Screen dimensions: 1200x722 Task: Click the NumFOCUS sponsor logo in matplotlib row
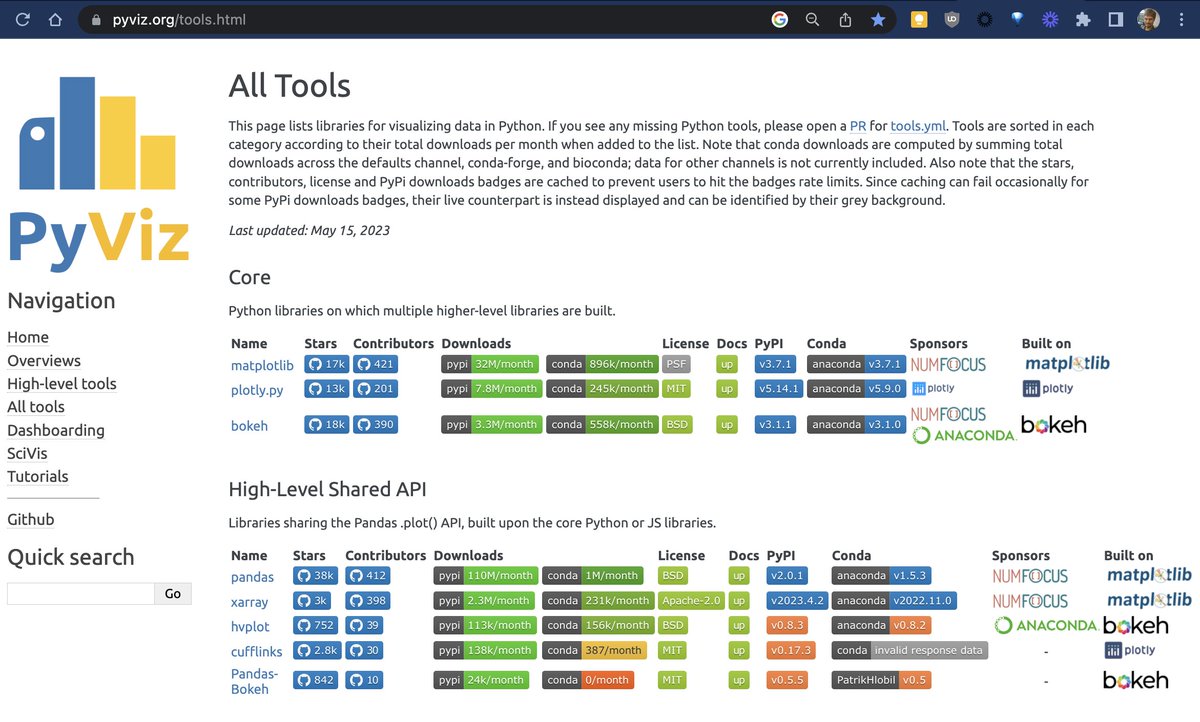(x=948, y=364)
